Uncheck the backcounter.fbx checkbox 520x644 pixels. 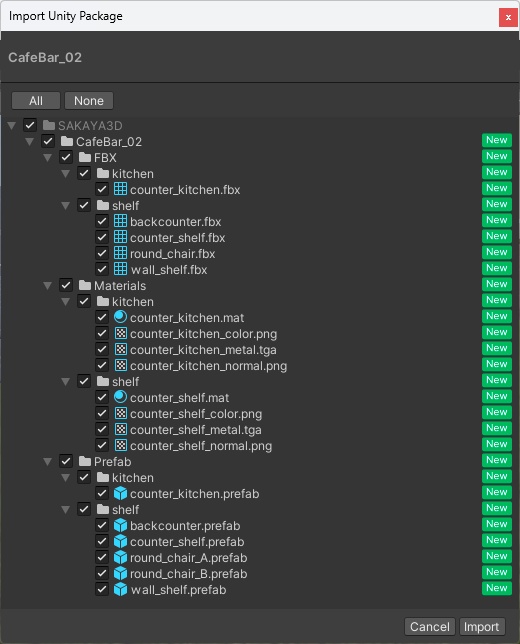click(102, 221)
